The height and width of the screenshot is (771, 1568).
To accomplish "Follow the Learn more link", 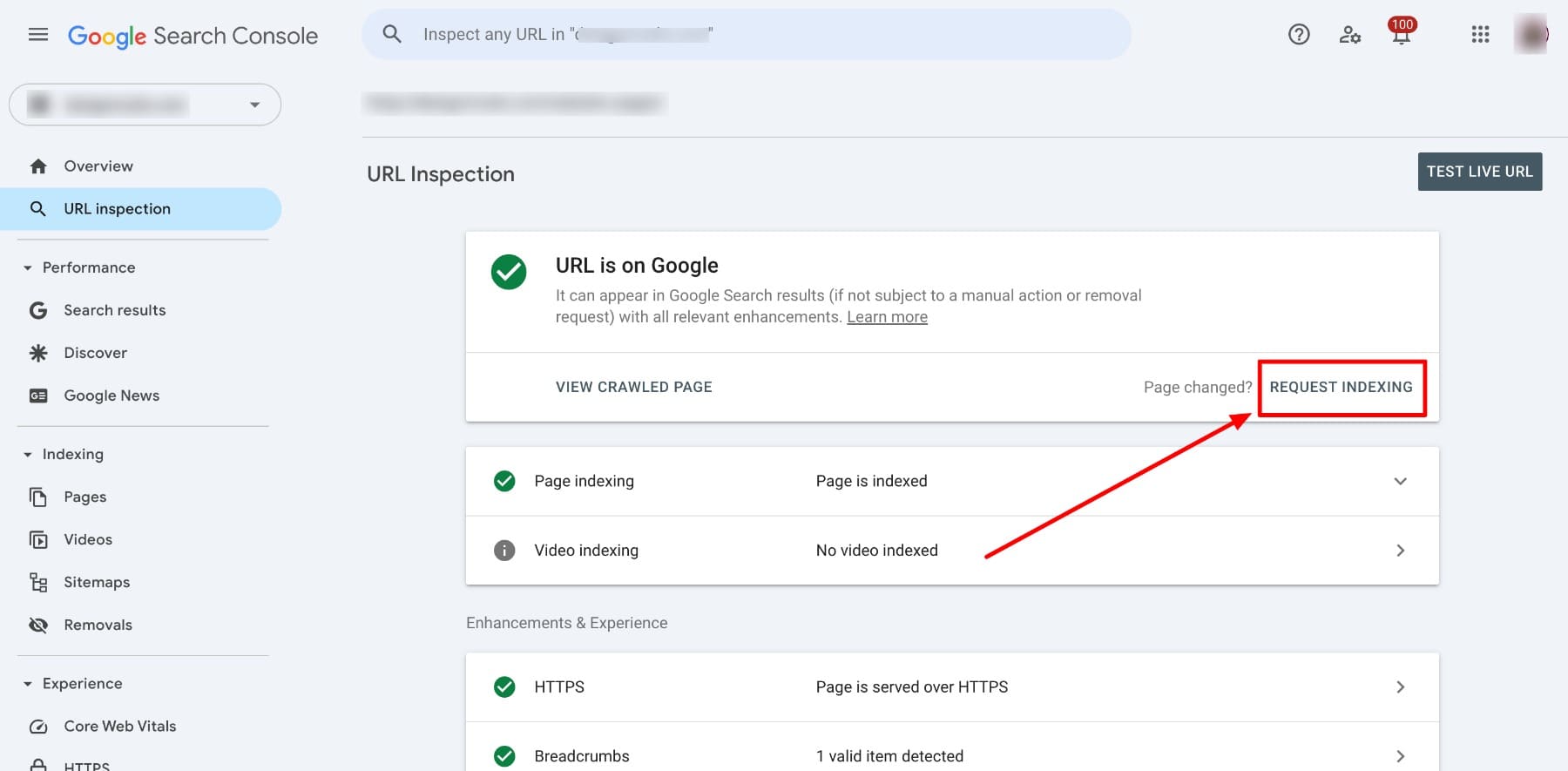I will coord(887,317).
